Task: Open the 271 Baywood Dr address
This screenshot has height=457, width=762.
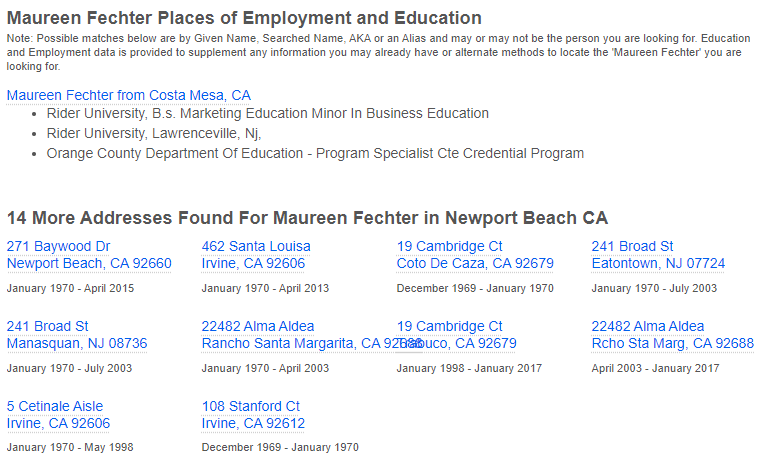Action: [x=58, y=246]
